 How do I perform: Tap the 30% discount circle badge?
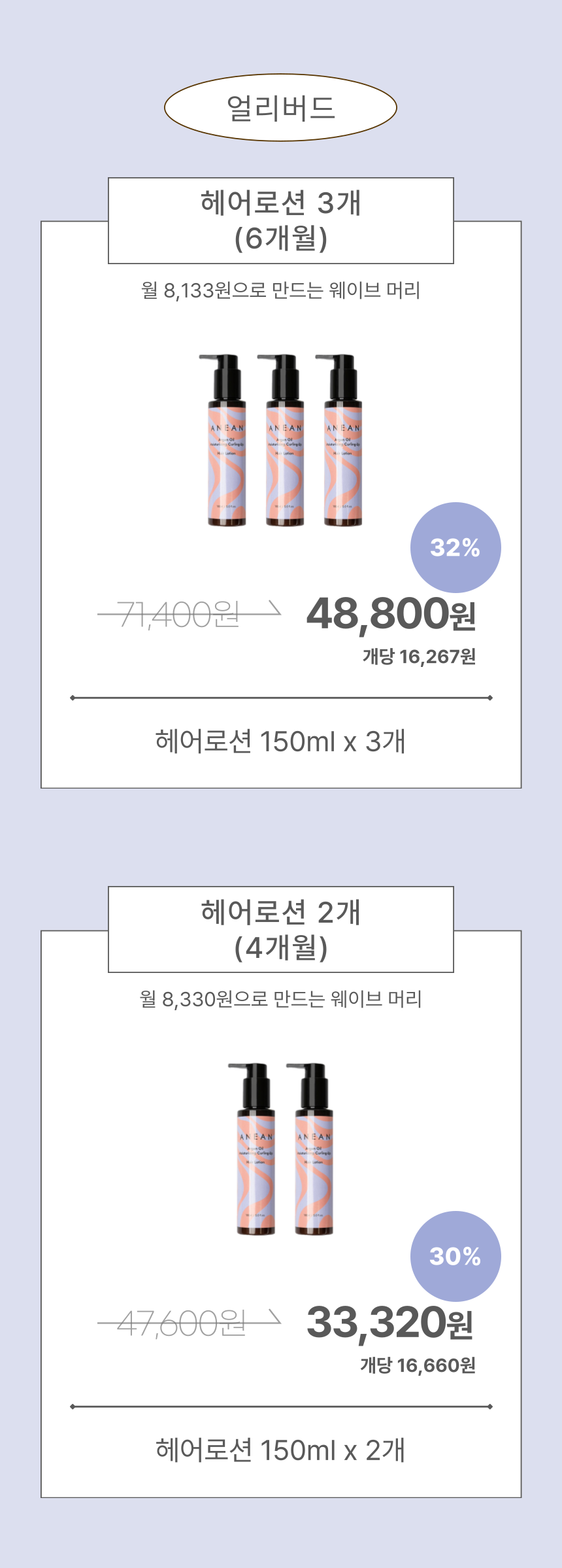pos(455,1256)
